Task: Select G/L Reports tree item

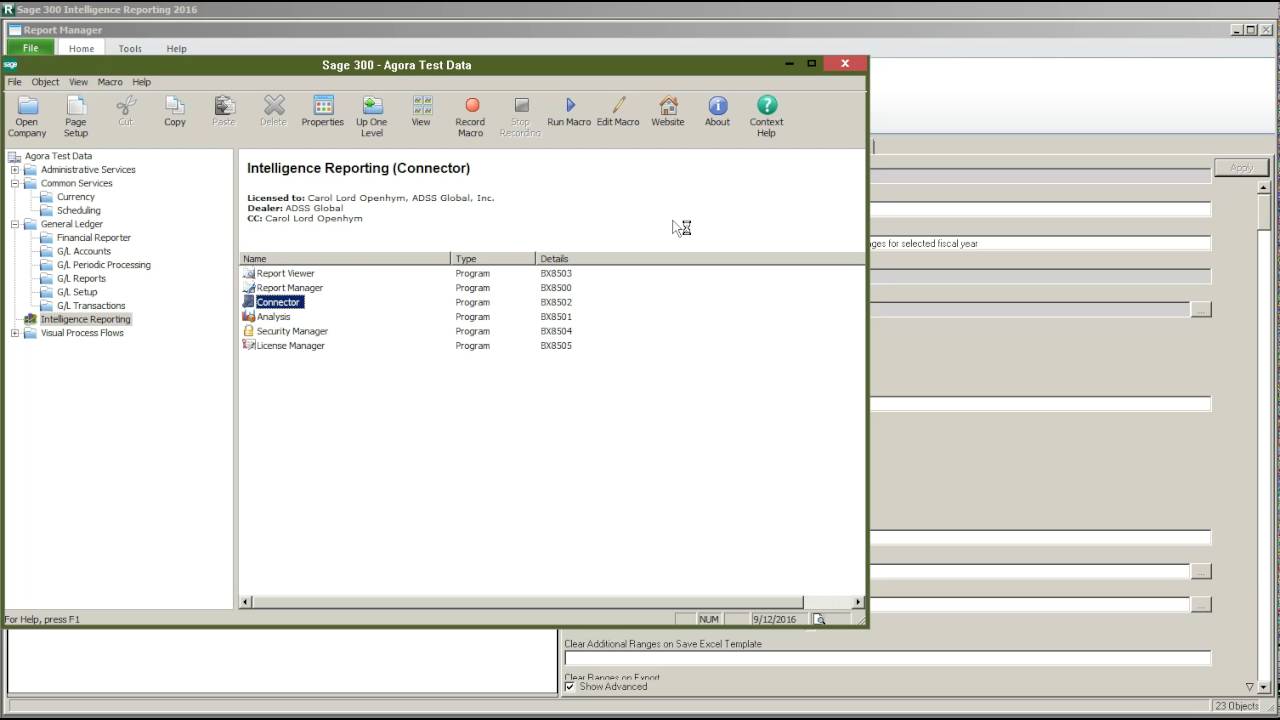Action: coord(81,279)
